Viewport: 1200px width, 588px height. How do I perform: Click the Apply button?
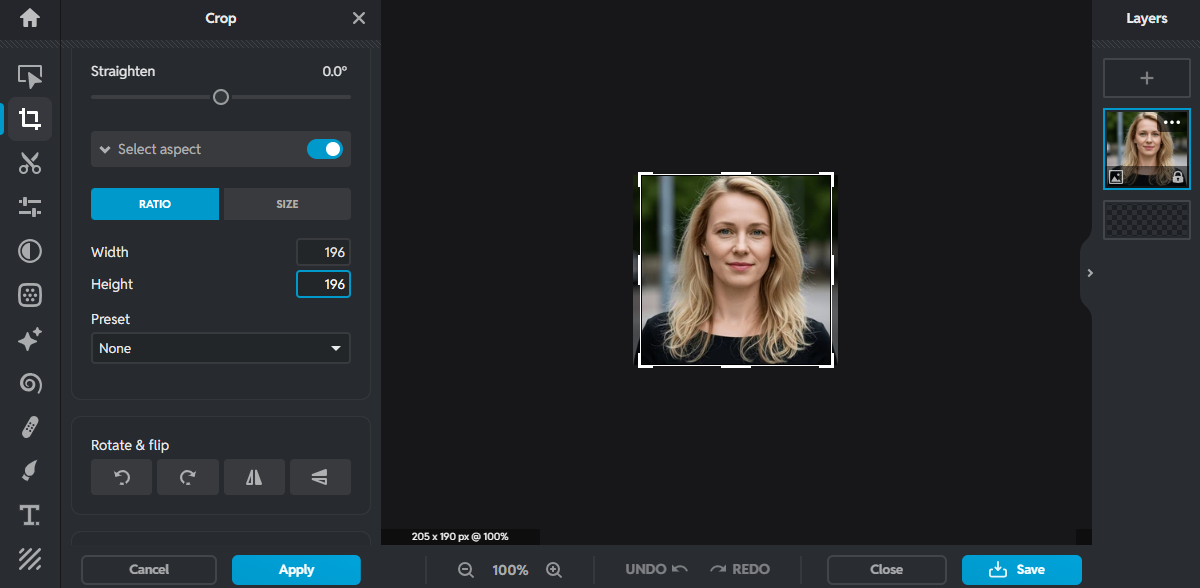click(296, 570)
